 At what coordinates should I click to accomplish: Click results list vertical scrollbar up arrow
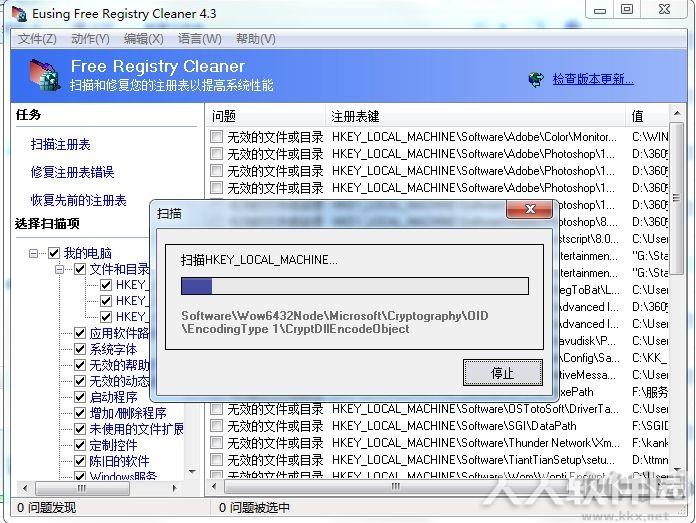676,114
